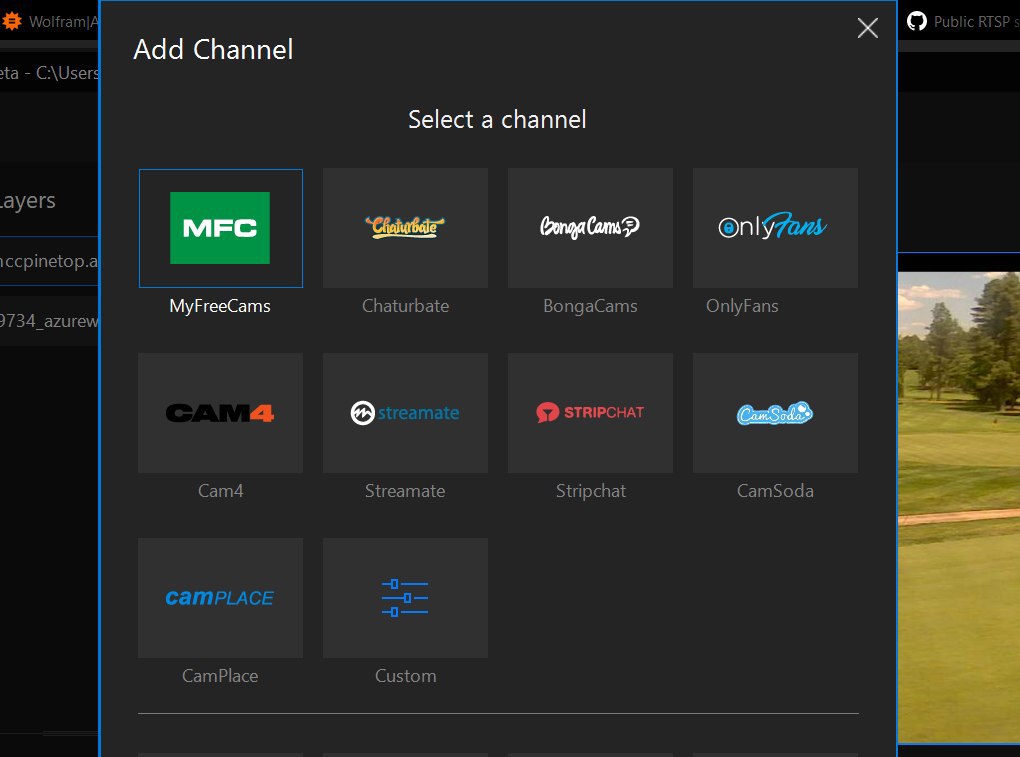Click the BongaCams label text
Image resolution: width=1020 pixels, height=757 pixels.
(x=590, y=306)
